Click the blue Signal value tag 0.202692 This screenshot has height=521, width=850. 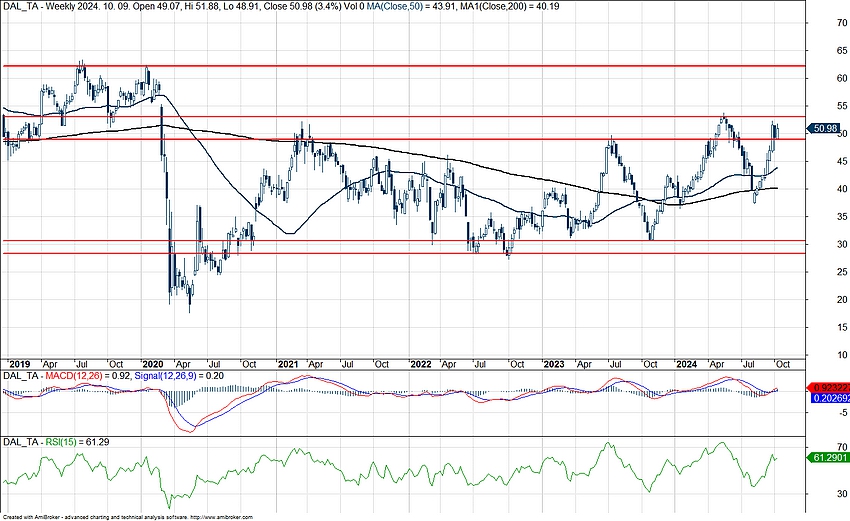(x=829, y=398)
